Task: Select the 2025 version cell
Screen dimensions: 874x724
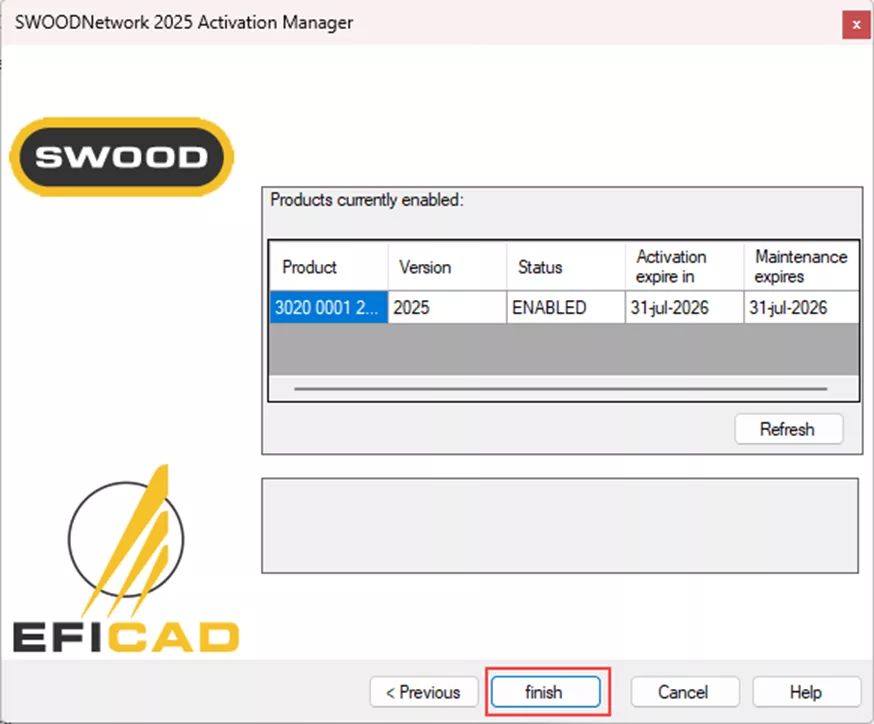Action: pos(446,308)
